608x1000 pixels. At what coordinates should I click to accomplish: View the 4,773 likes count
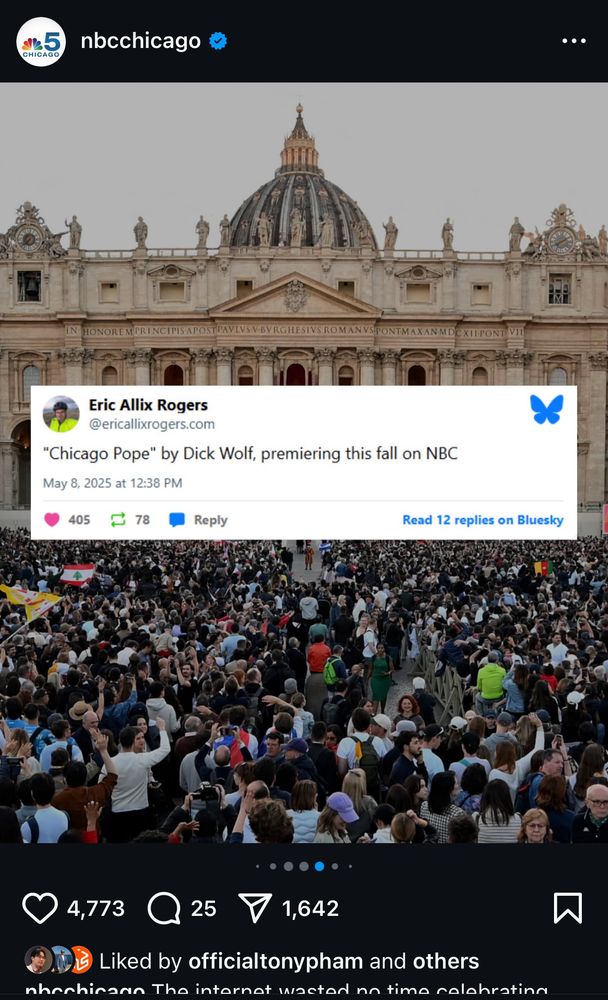tap(96, 908)
